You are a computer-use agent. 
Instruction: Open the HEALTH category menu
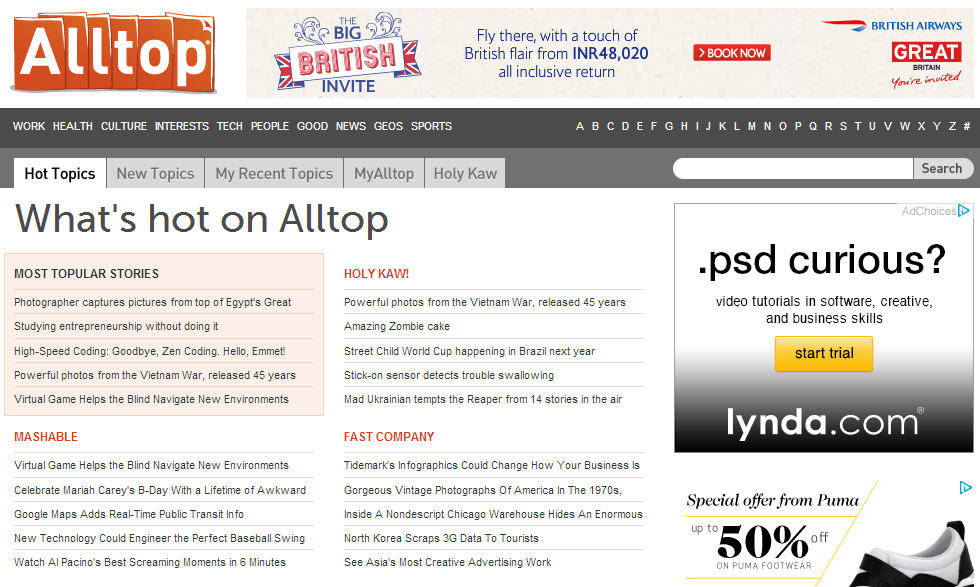point(72,126)
